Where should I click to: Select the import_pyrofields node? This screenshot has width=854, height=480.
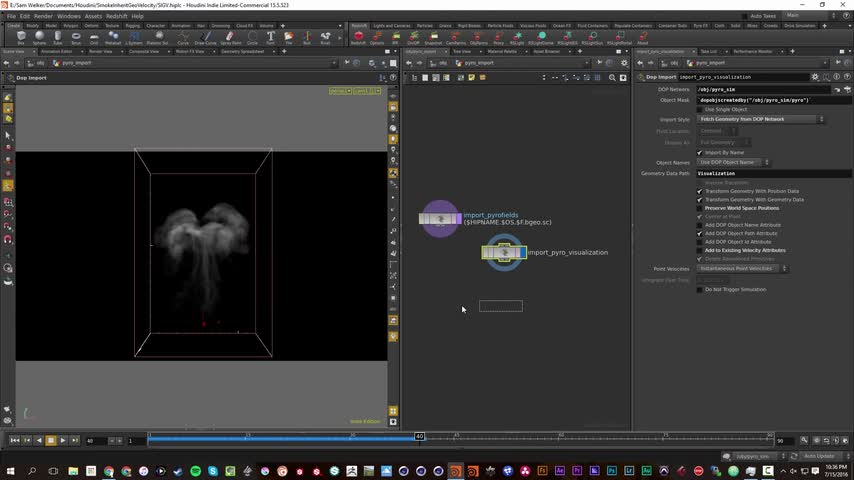pos(440,218)
